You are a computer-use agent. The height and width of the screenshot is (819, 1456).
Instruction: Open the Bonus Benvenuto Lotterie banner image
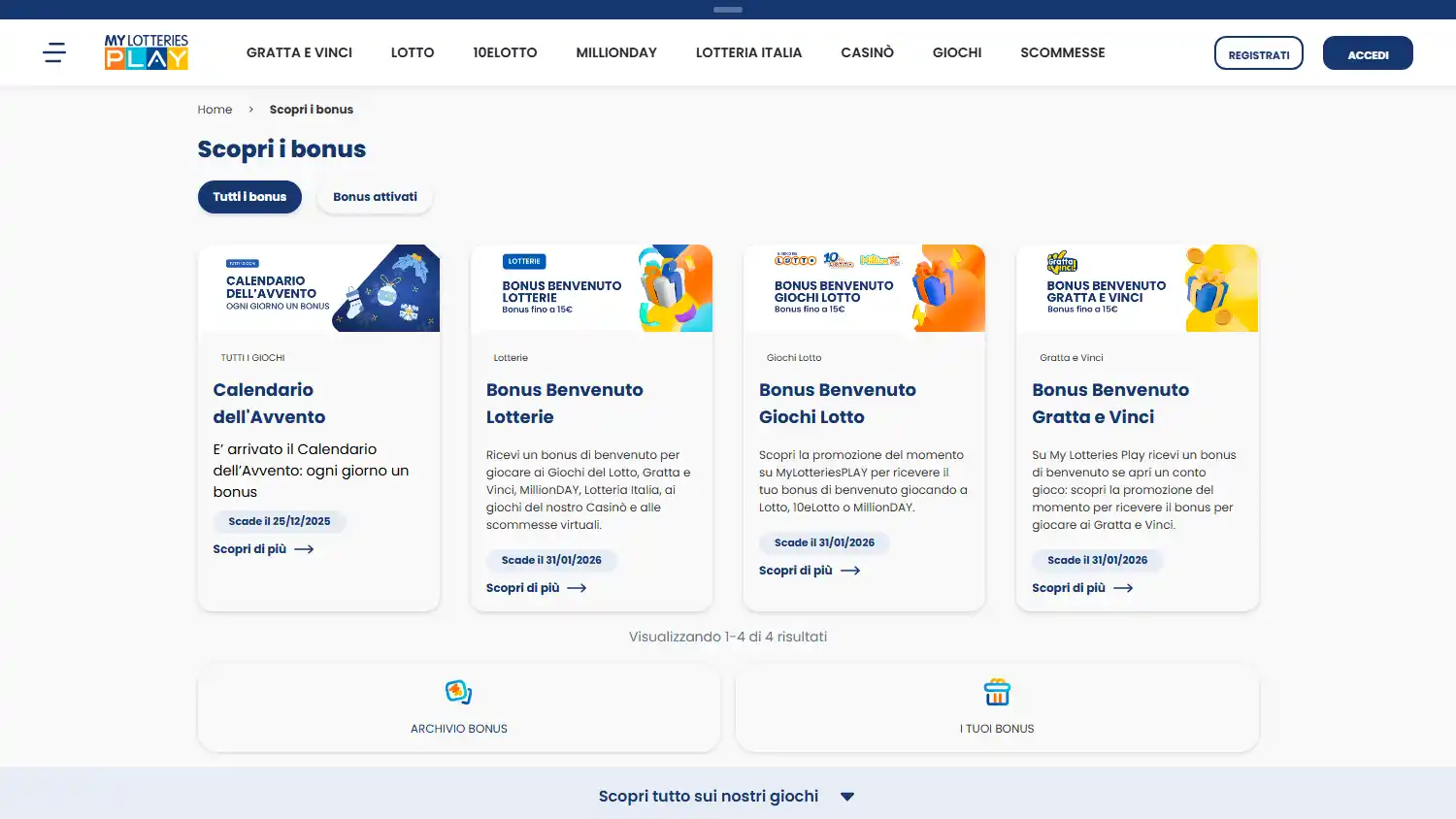pos(591,288)
